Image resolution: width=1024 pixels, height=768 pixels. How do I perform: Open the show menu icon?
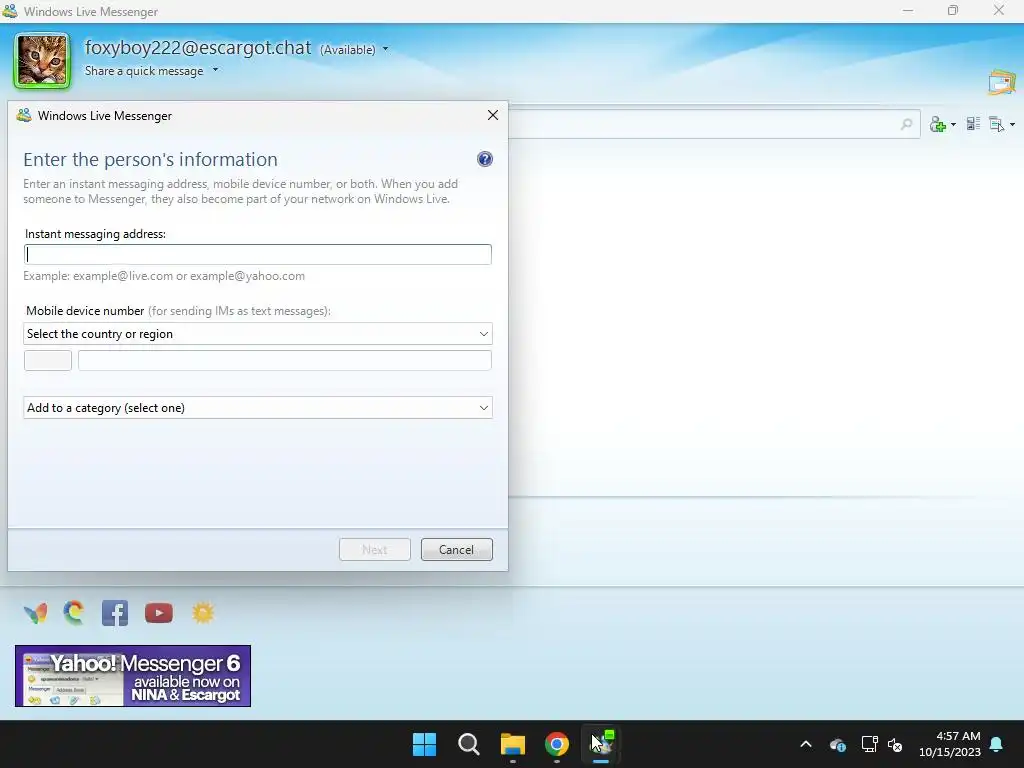997,124
